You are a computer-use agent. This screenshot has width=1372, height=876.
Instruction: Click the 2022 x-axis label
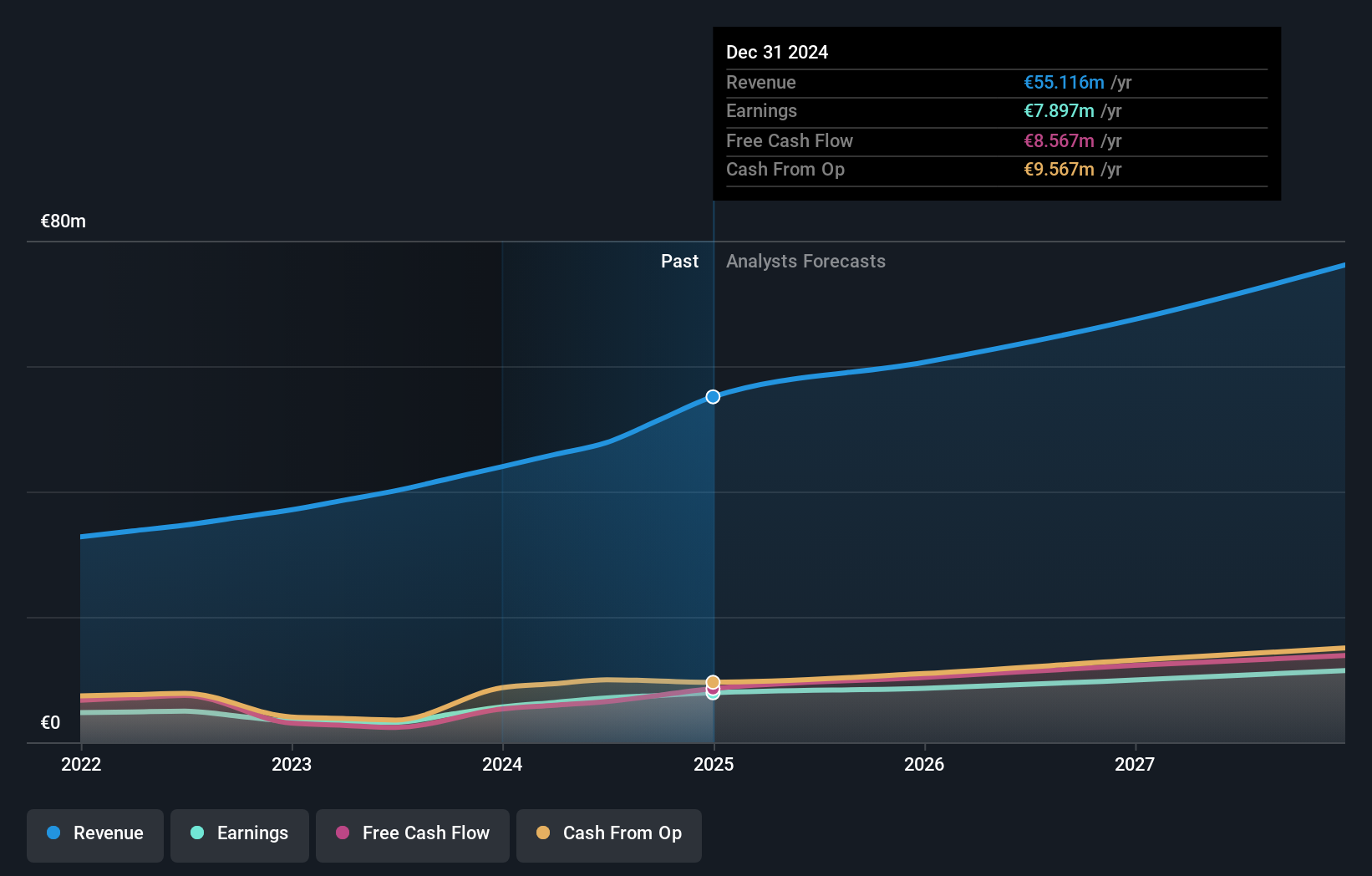pos(81,764)
